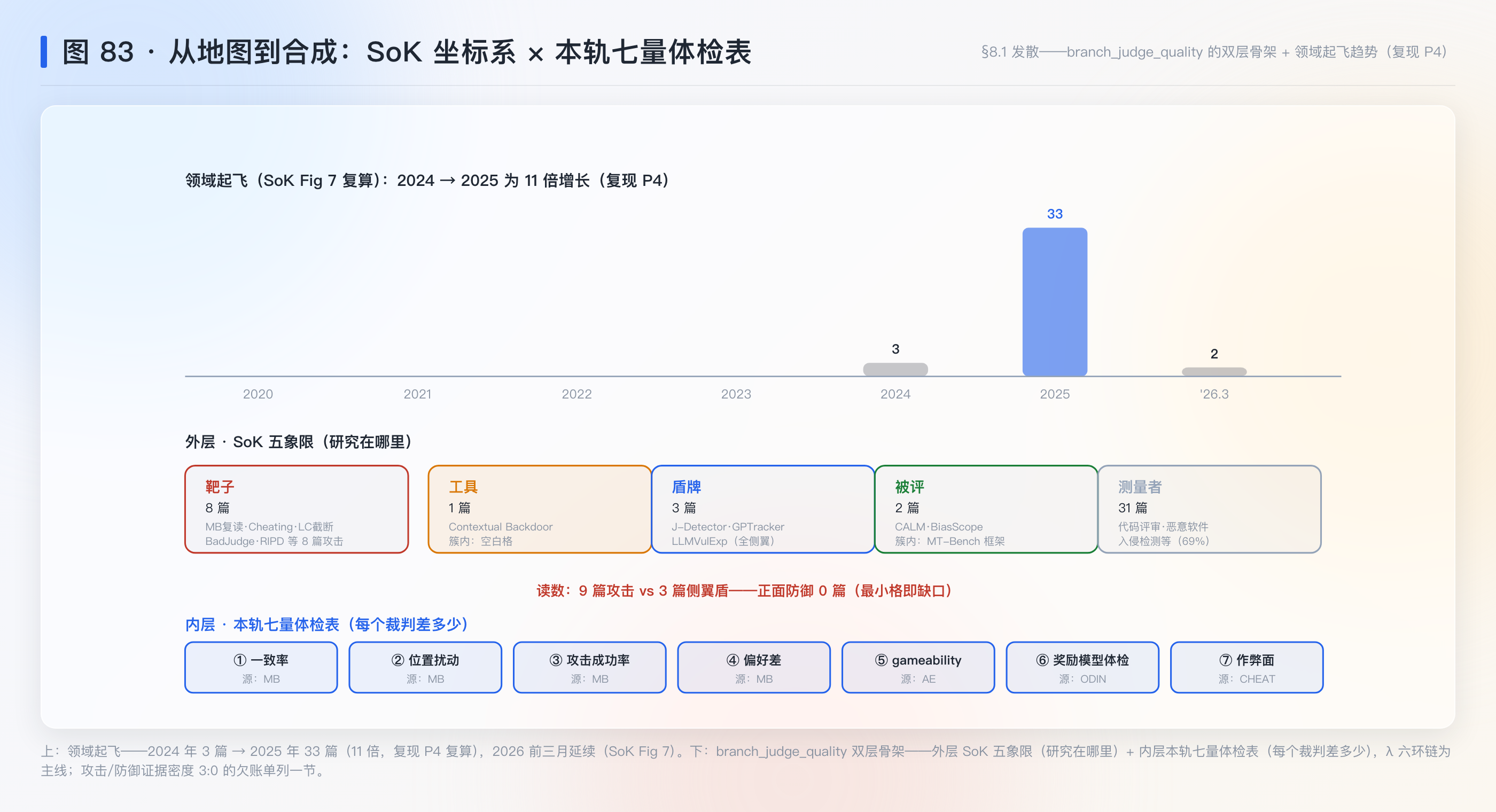Click the 源：ODIN label
The image size is (1496, 812).
[x=1082, y=679]
